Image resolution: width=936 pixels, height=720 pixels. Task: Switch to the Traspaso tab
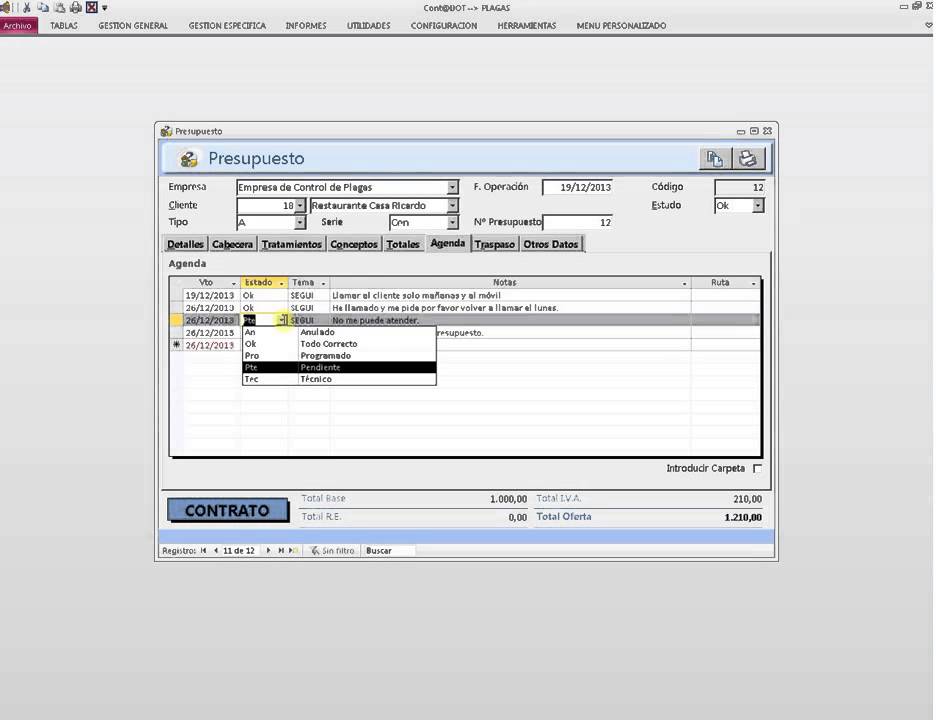click(x=495, y=244)
